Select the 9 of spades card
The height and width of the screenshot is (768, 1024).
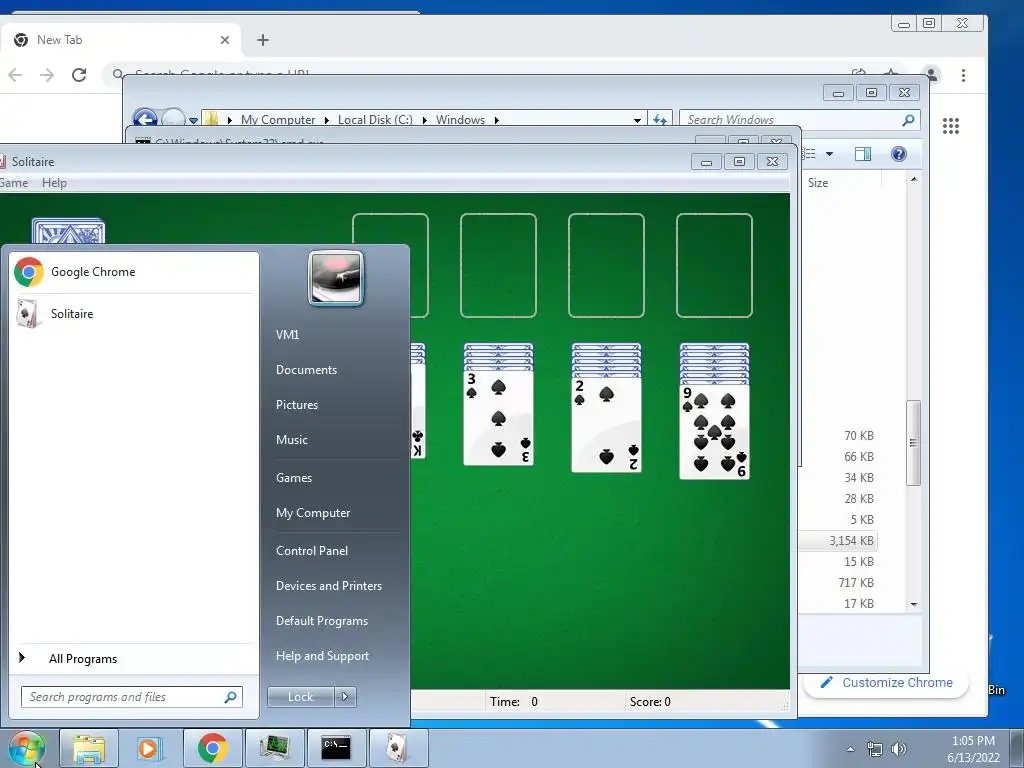coord(714,431)
